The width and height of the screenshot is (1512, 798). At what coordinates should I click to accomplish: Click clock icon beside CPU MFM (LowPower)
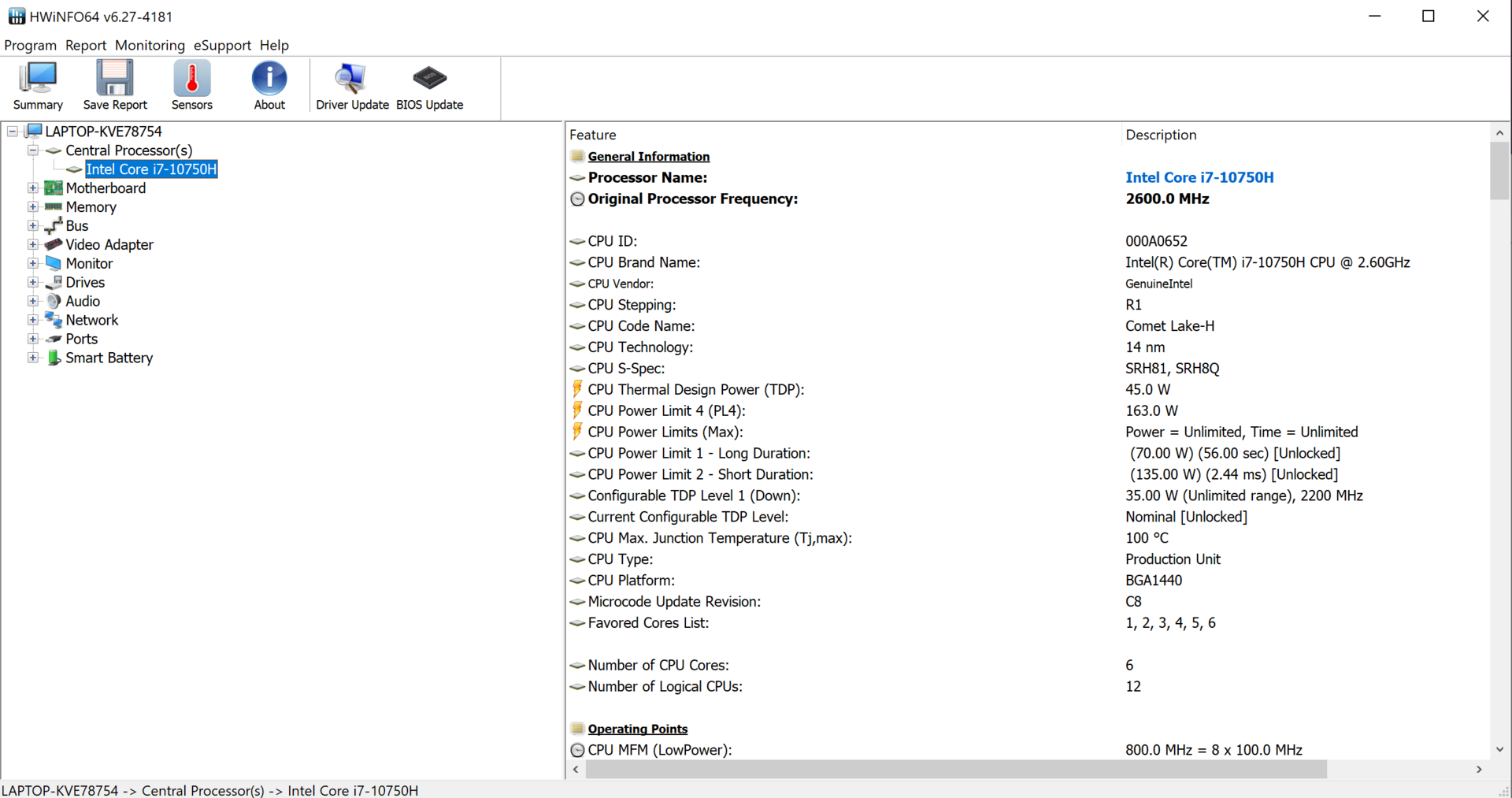[577, 750]
